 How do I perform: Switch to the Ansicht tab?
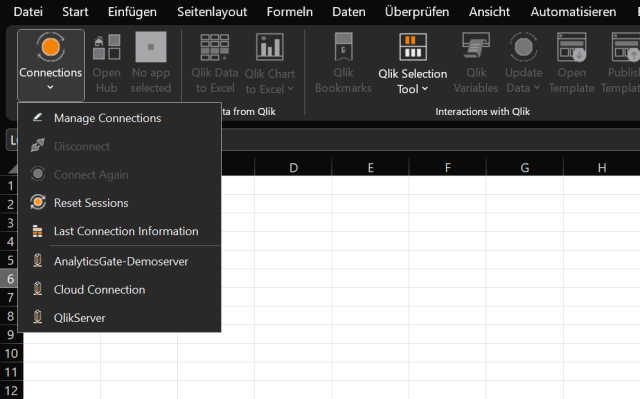point(489,12)
